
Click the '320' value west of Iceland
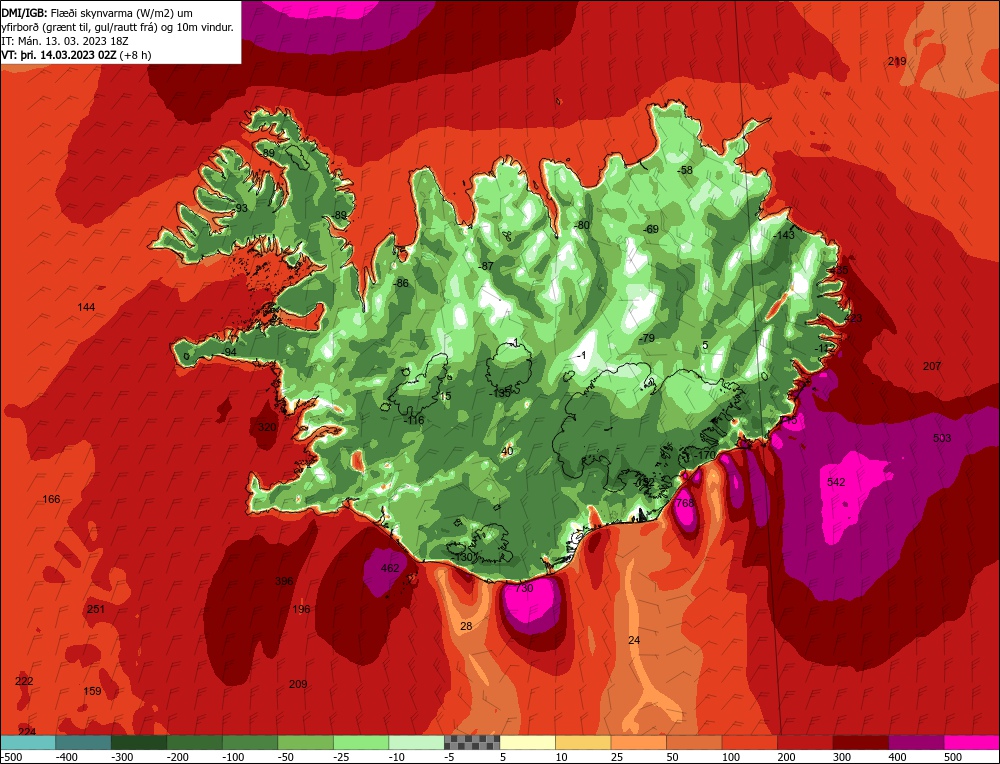click(x=267, y=427)
